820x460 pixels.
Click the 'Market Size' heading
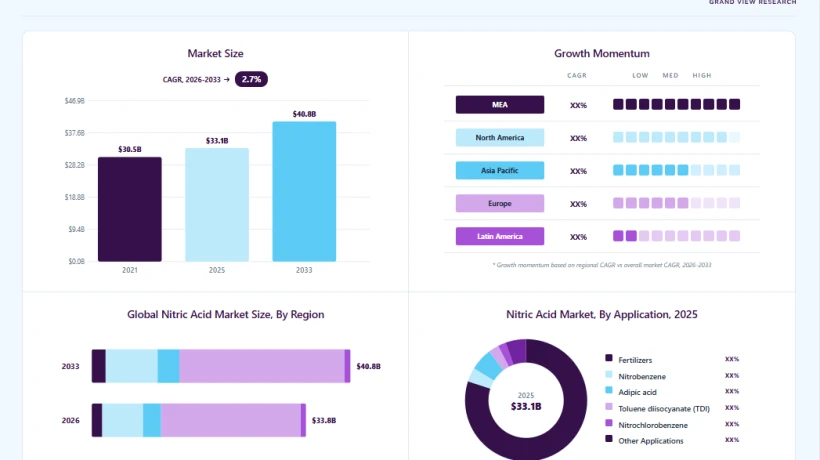tap(215, 53)
